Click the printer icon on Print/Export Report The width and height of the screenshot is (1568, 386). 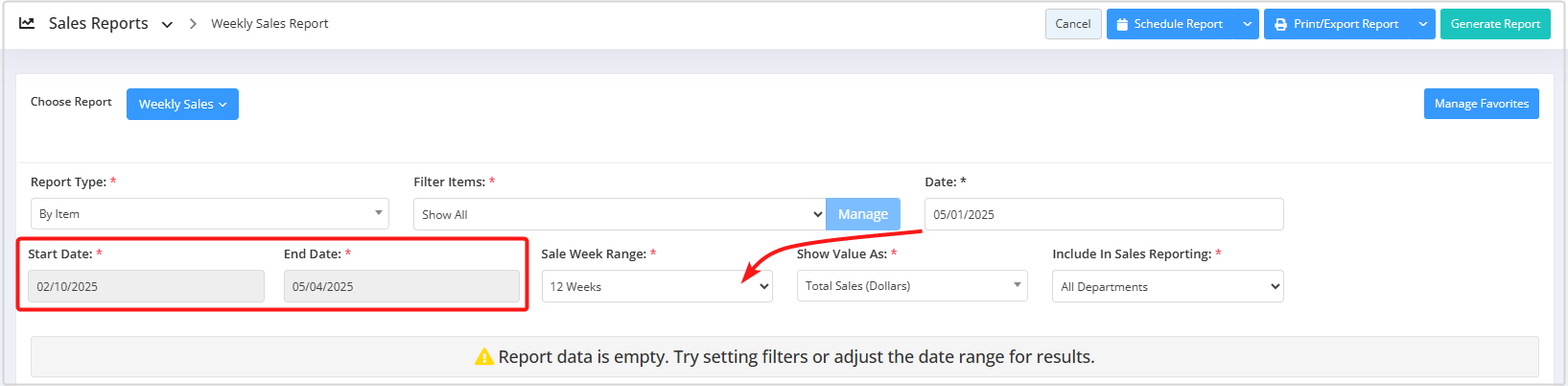click(1280, 24)
